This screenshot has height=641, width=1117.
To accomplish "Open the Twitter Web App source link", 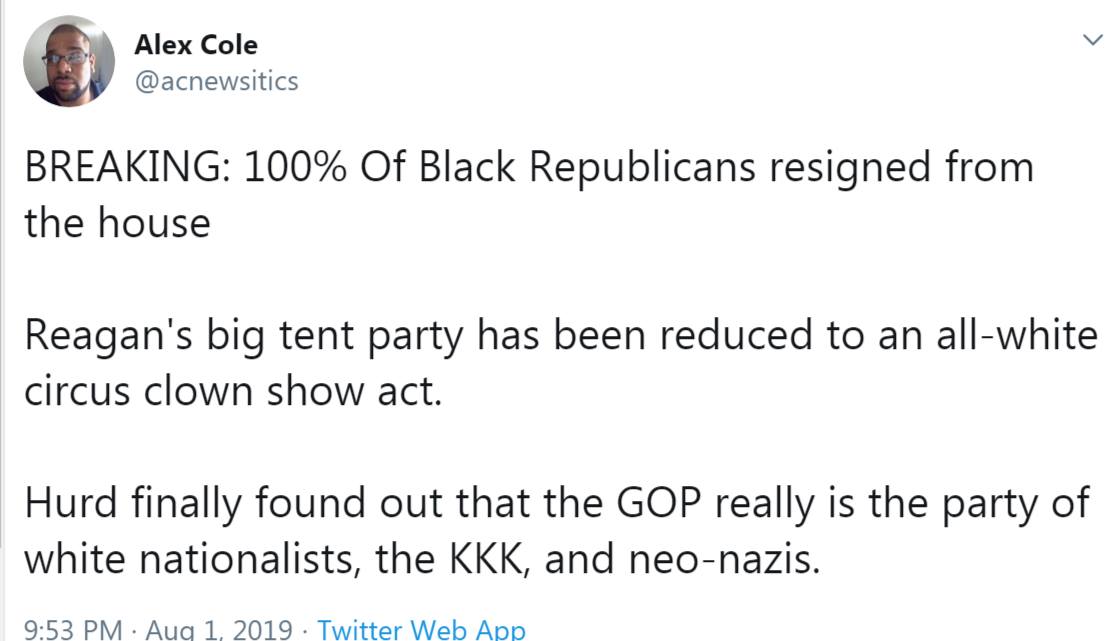I will pyautogui.click(x=420, y=630).
